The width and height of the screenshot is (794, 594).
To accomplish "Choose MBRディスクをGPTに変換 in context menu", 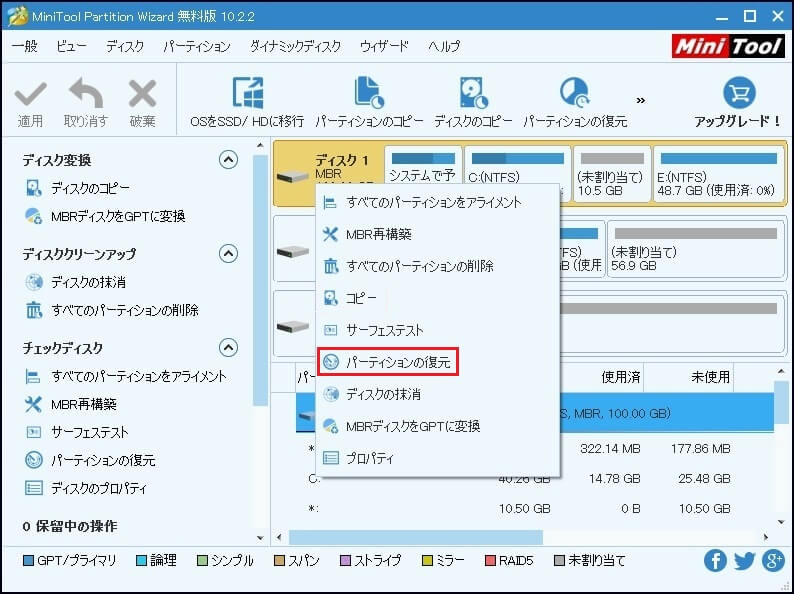I will (438, 426).
